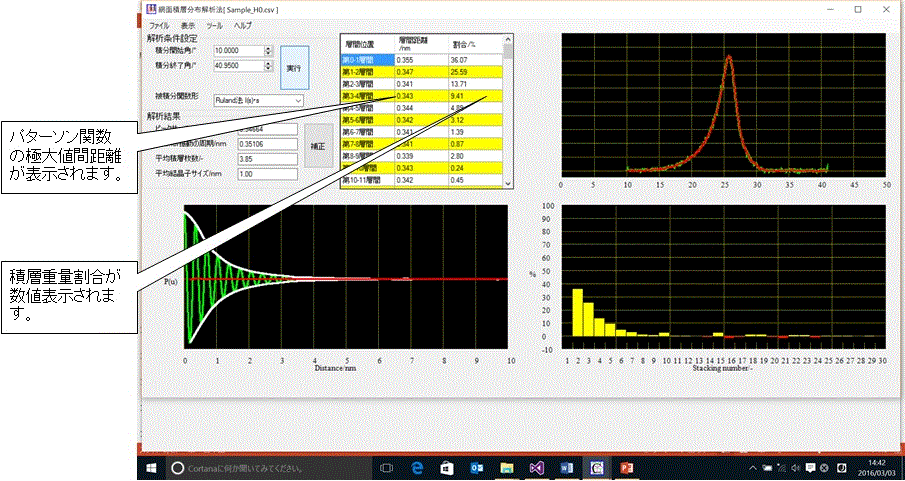Click the 10.0000 start angle field
The width and height of the screenshot is (905, 481).
(237, 50)
